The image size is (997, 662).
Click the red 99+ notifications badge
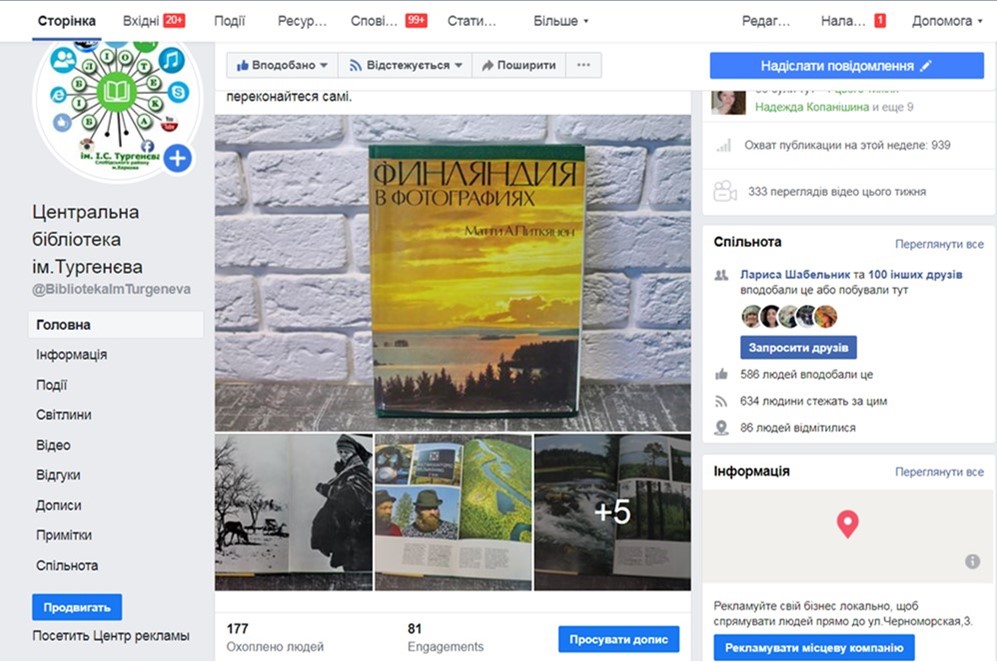pos(416,20)
